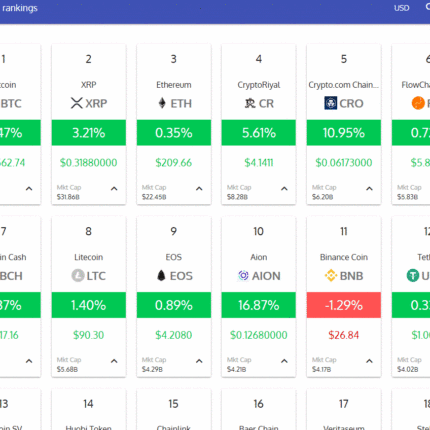Click the Binance Coin BNB logo icon
The width and height of the screenshot is (430, 430).
click(x=331, y=275)
